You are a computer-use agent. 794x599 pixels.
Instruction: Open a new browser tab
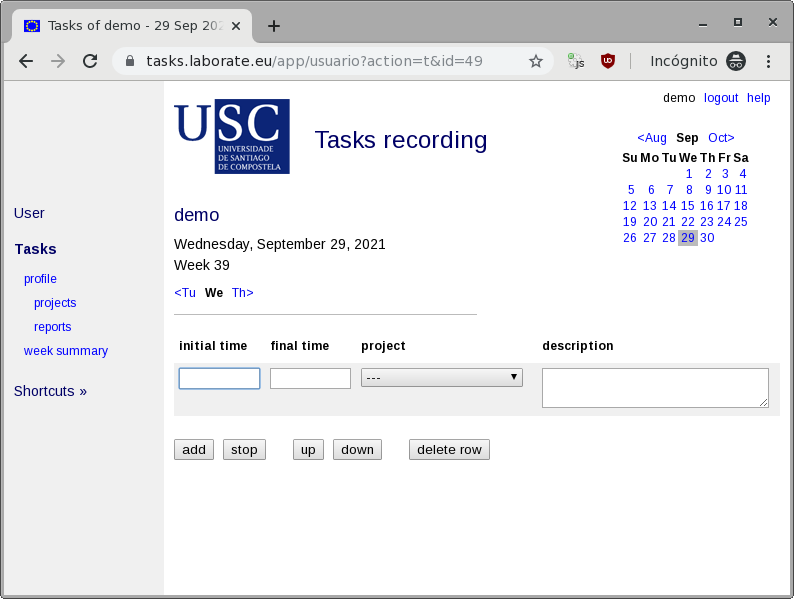coord(274,26)
